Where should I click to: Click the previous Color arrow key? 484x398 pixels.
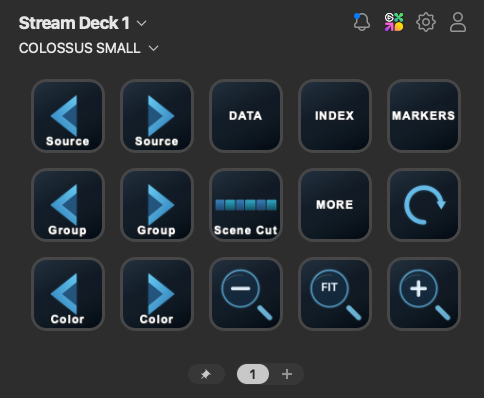click(68, 294)
